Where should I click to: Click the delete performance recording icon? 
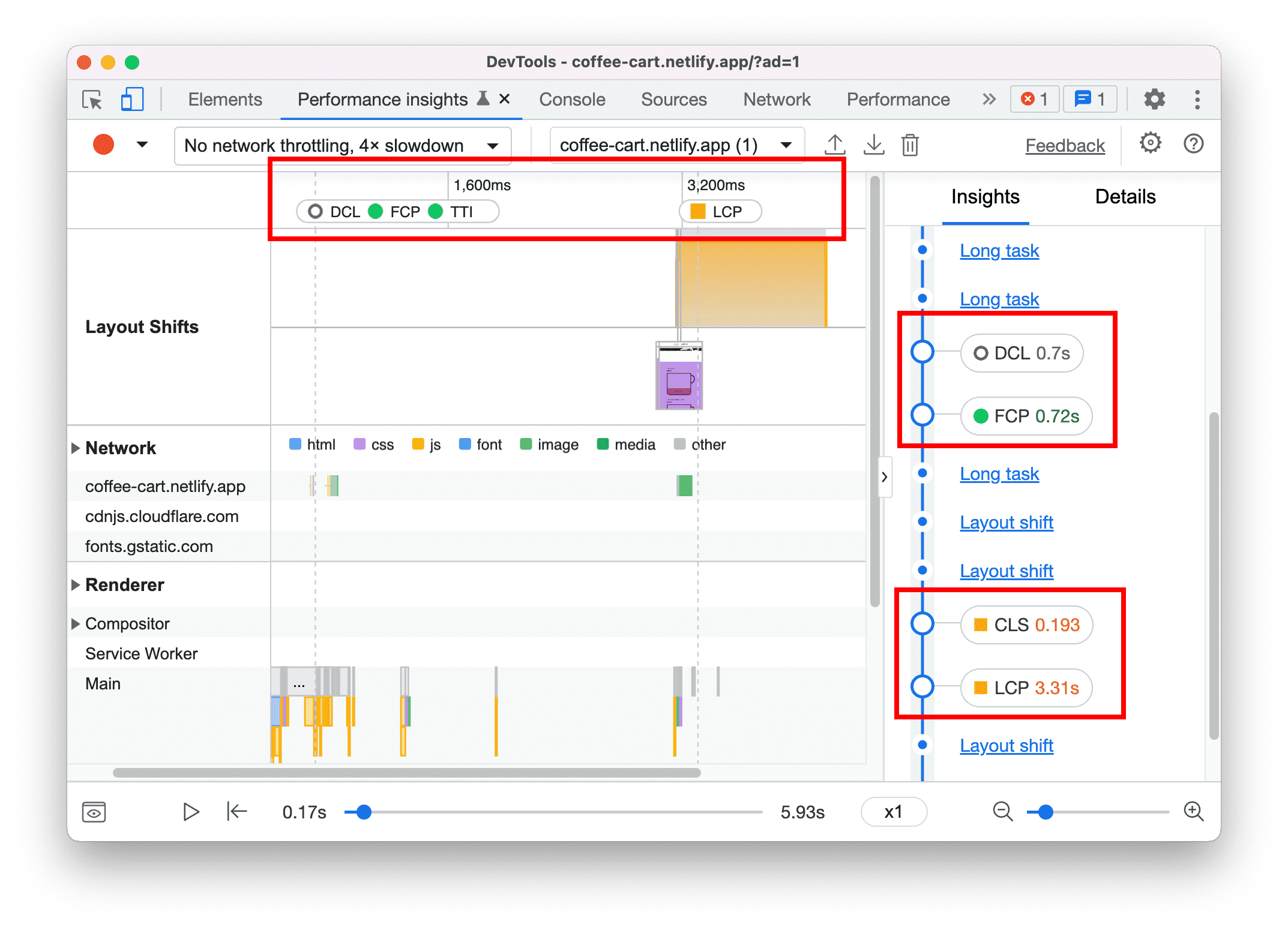point(909,145)
